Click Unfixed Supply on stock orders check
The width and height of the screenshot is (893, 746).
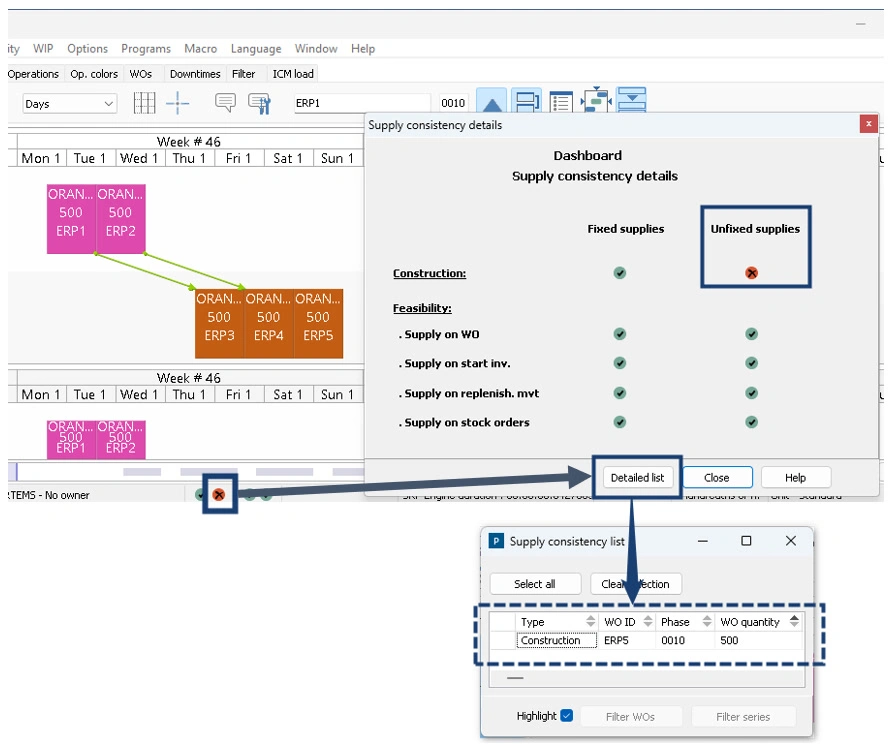coord(752,422)
